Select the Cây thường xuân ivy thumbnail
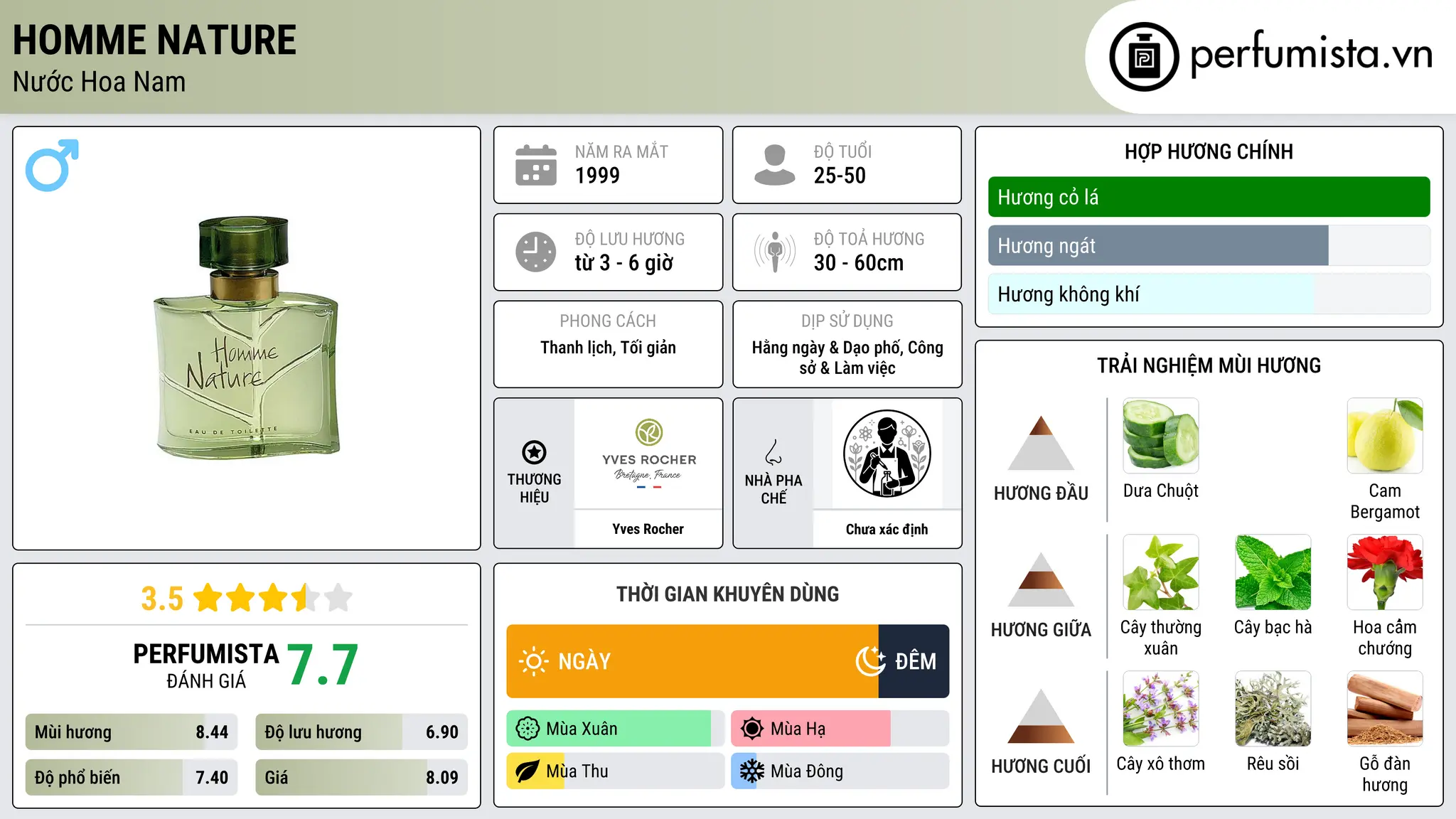 pos(1161,572)
